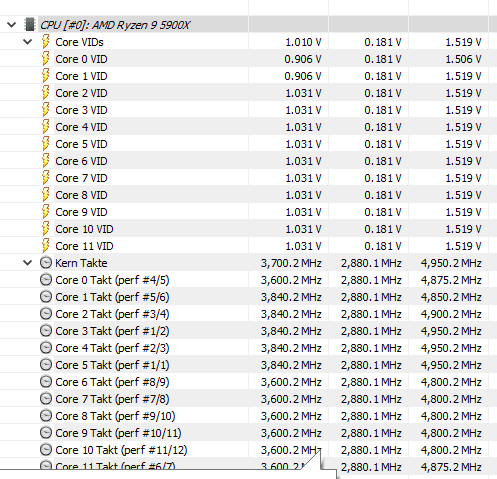Collapse the CPU AMD Ryzen 9 5900X node
The image size is (497, 479).
12,25
